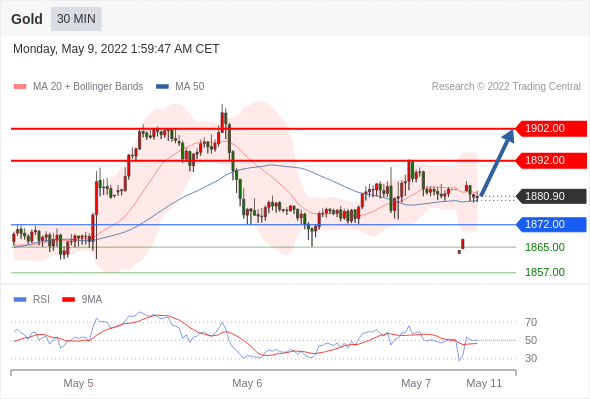The image size is (590, 400).
Task: Click the 1892.00 resistance price tag
Action: 551,161
